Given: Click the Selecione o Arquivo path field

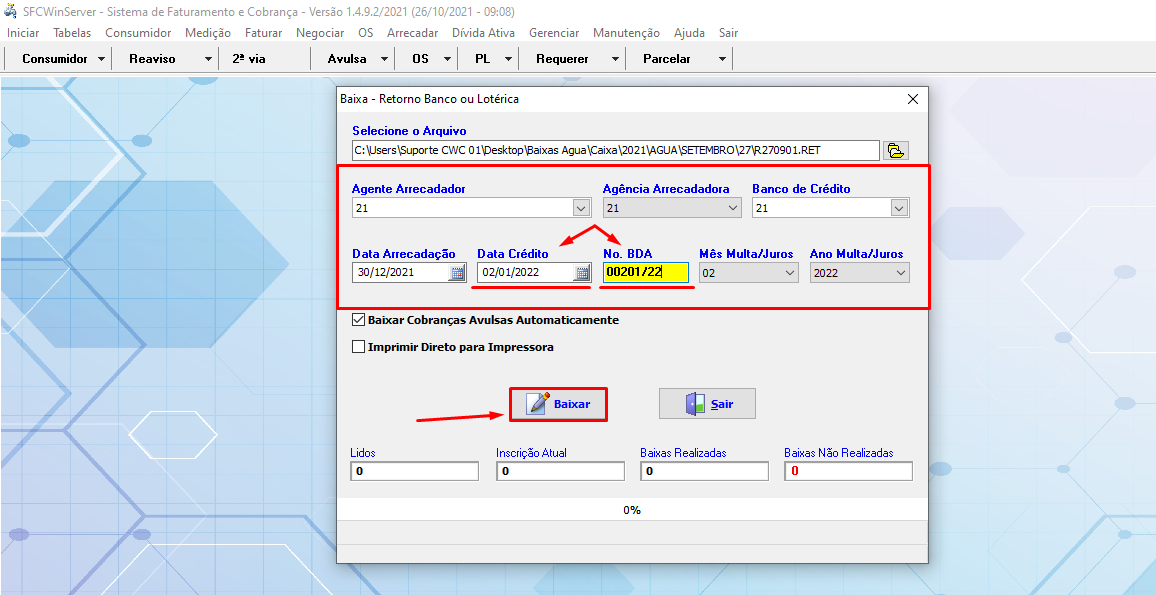Looking at the screenshot, I should pyautogui.click(x=615, y=150).
